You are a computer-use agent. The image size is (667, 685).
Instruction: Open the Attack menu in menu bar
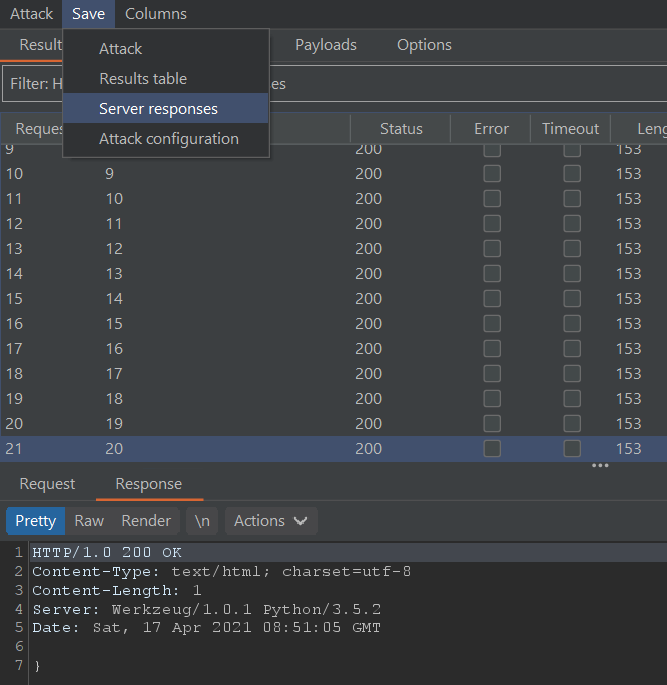point(31,14)
